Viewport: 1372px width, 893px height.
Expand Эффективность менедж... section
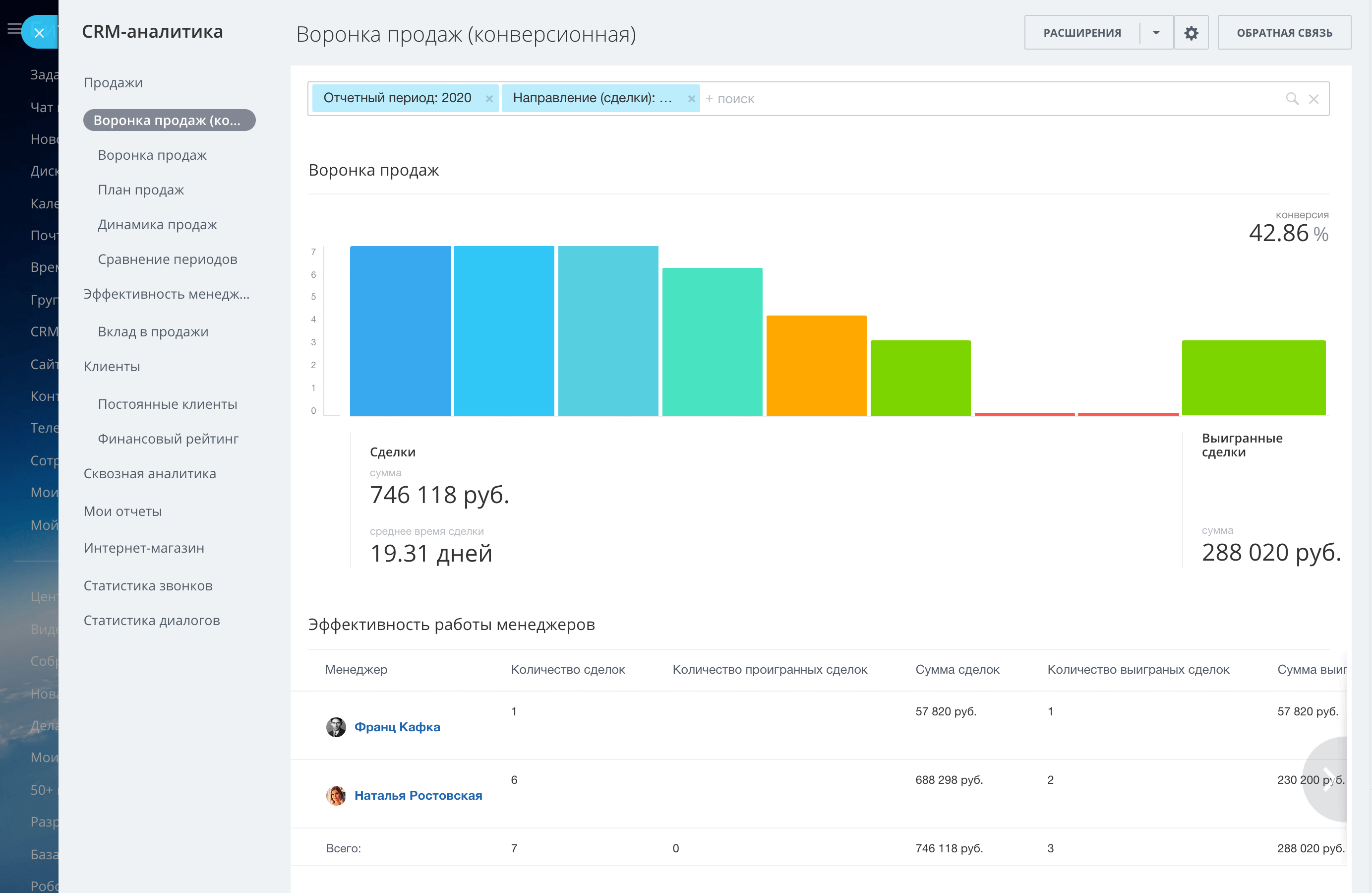pos(167,294)
